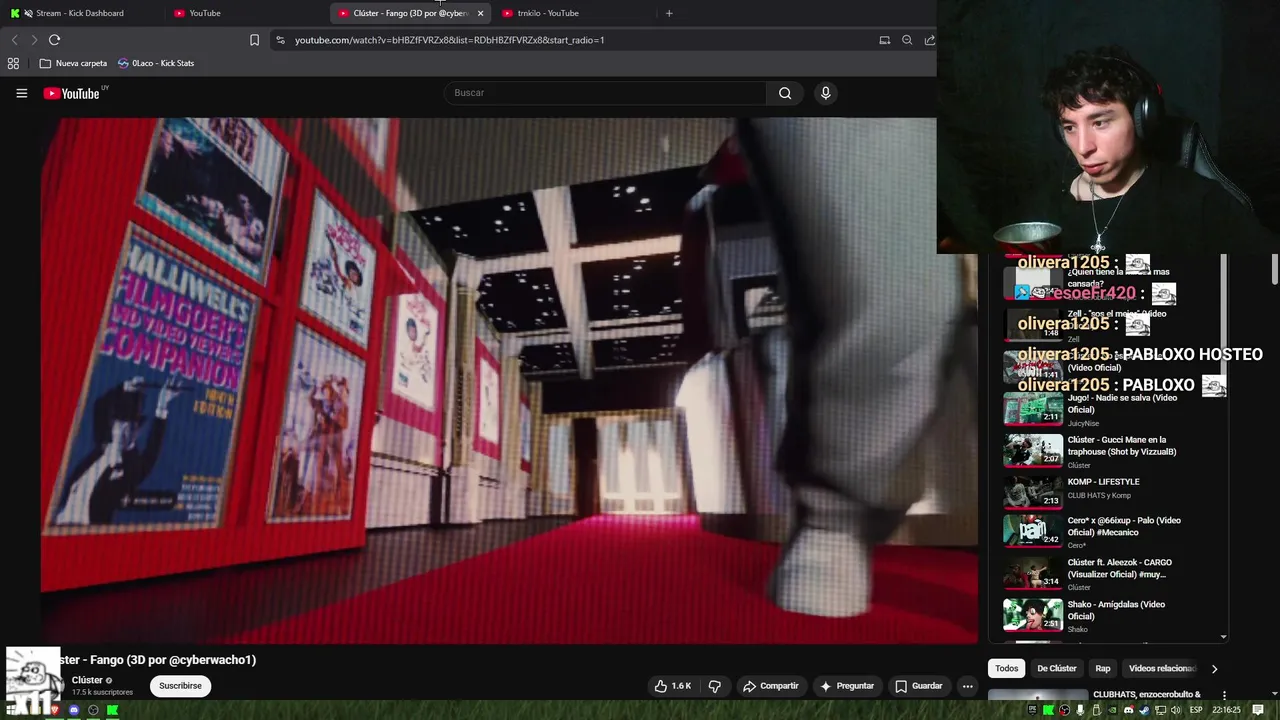Image resolution: width=1280 pixels, height=720 pixels.
Task: Select the Todos filter chip
Action: tap(1007, 668)
